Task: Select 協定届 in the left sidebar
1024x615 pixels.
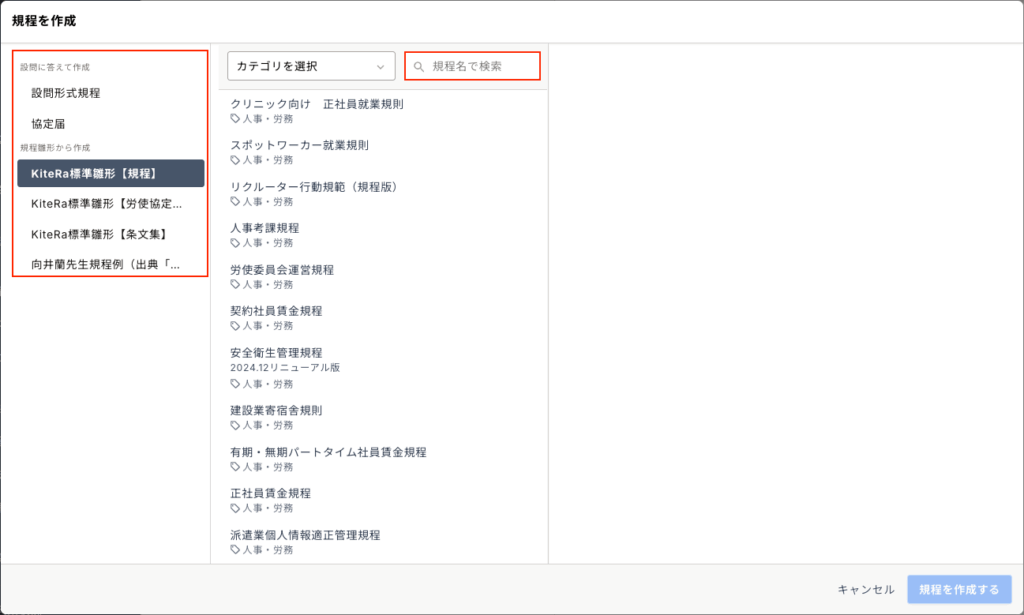Action: pos(48,123)
